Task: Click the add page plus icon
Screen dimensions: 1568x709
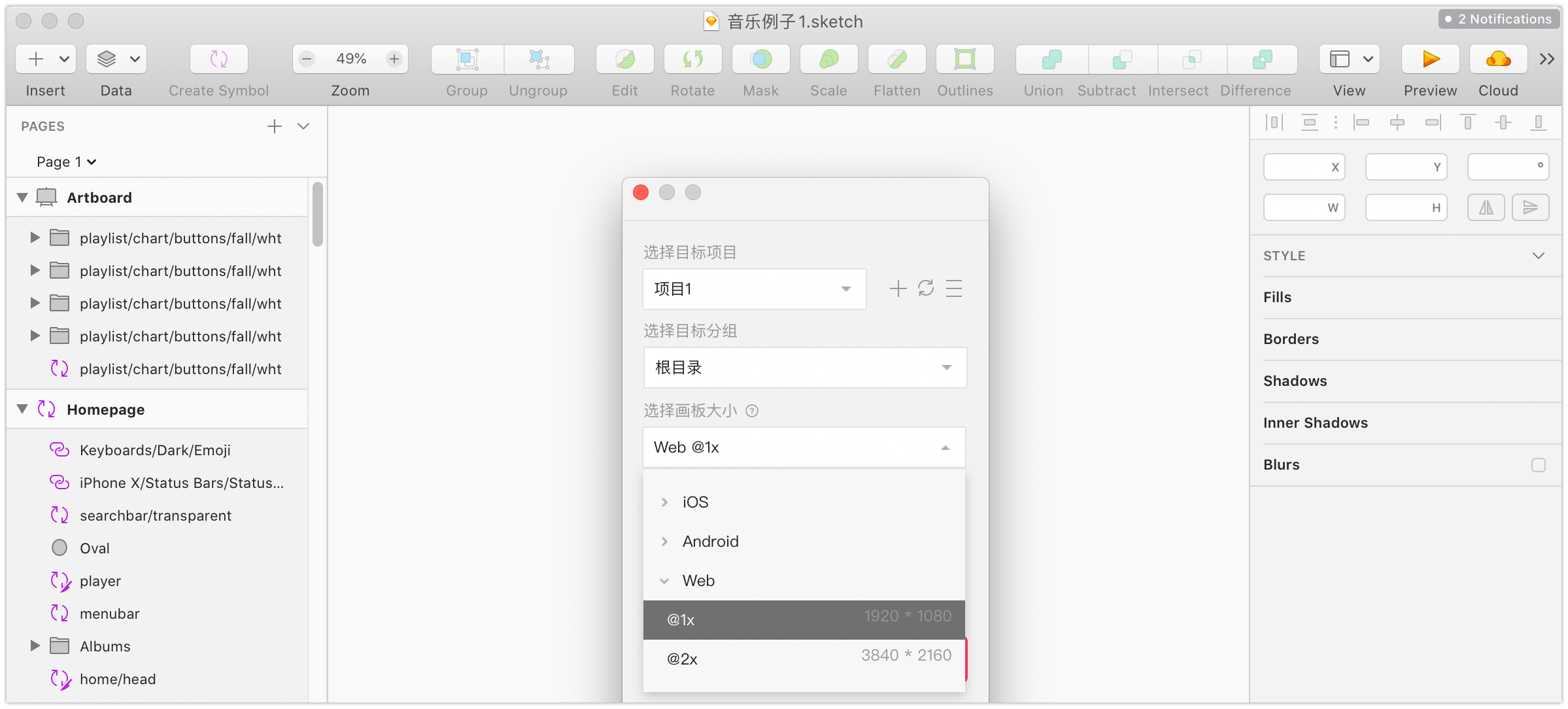Action: click(275, 126)
